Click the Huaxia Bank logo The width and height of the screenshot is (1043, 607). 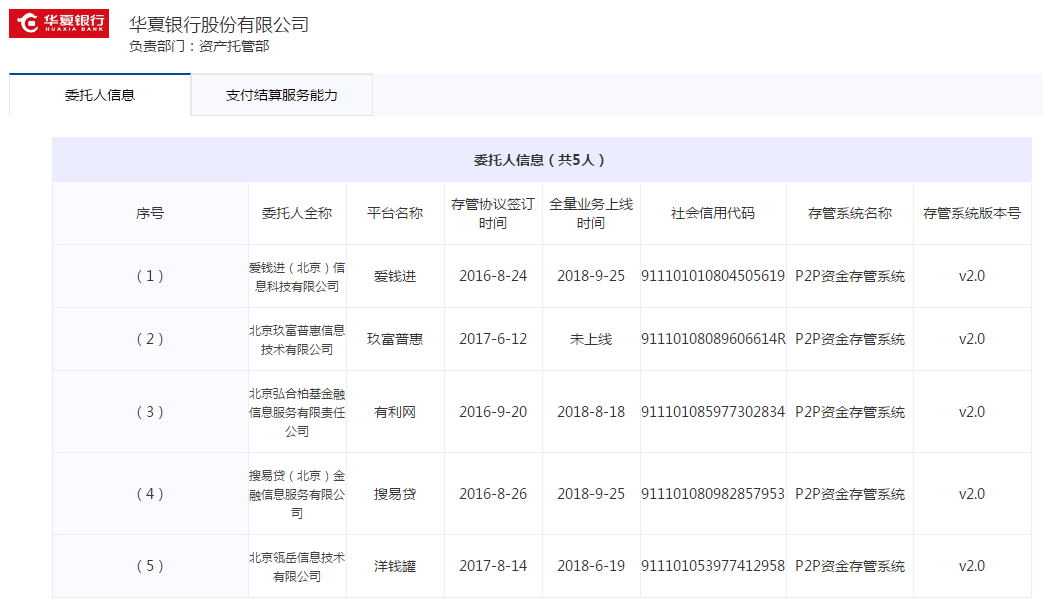coord(59,23)
